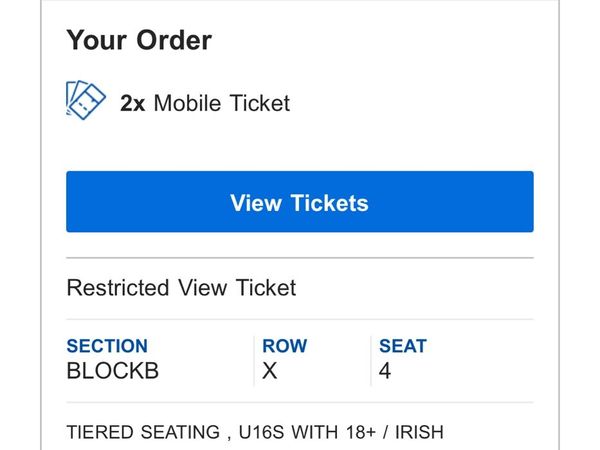Select the Restricted View Ticket label

coord(181,287)
